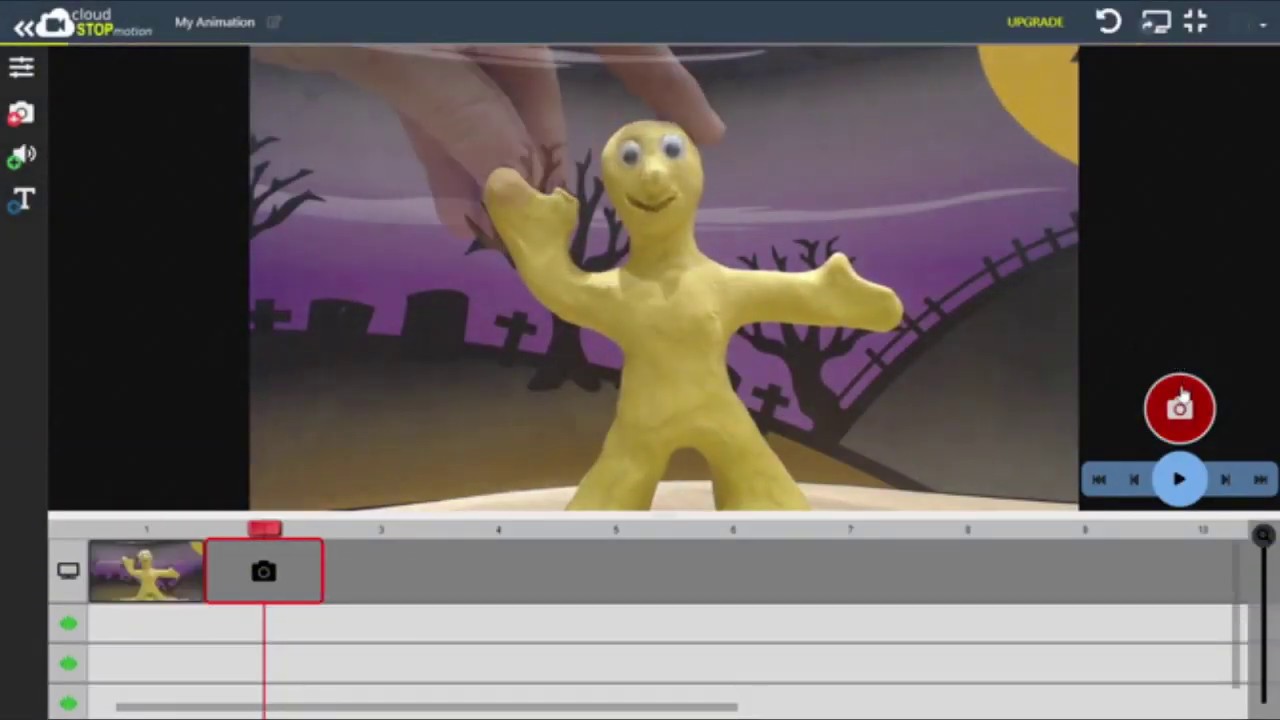Image resolution: width=1280 pixels, height=720 pixels.
Task: Click frame number 3 on the ruler
Action: 381,530
